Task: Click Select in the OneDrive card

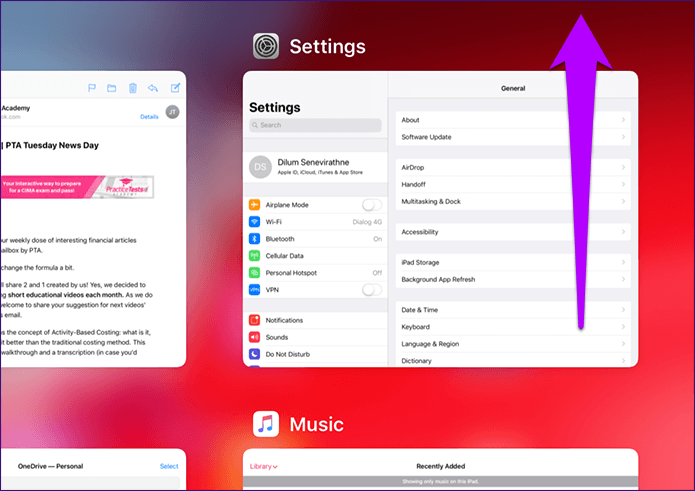Action: 169,466
